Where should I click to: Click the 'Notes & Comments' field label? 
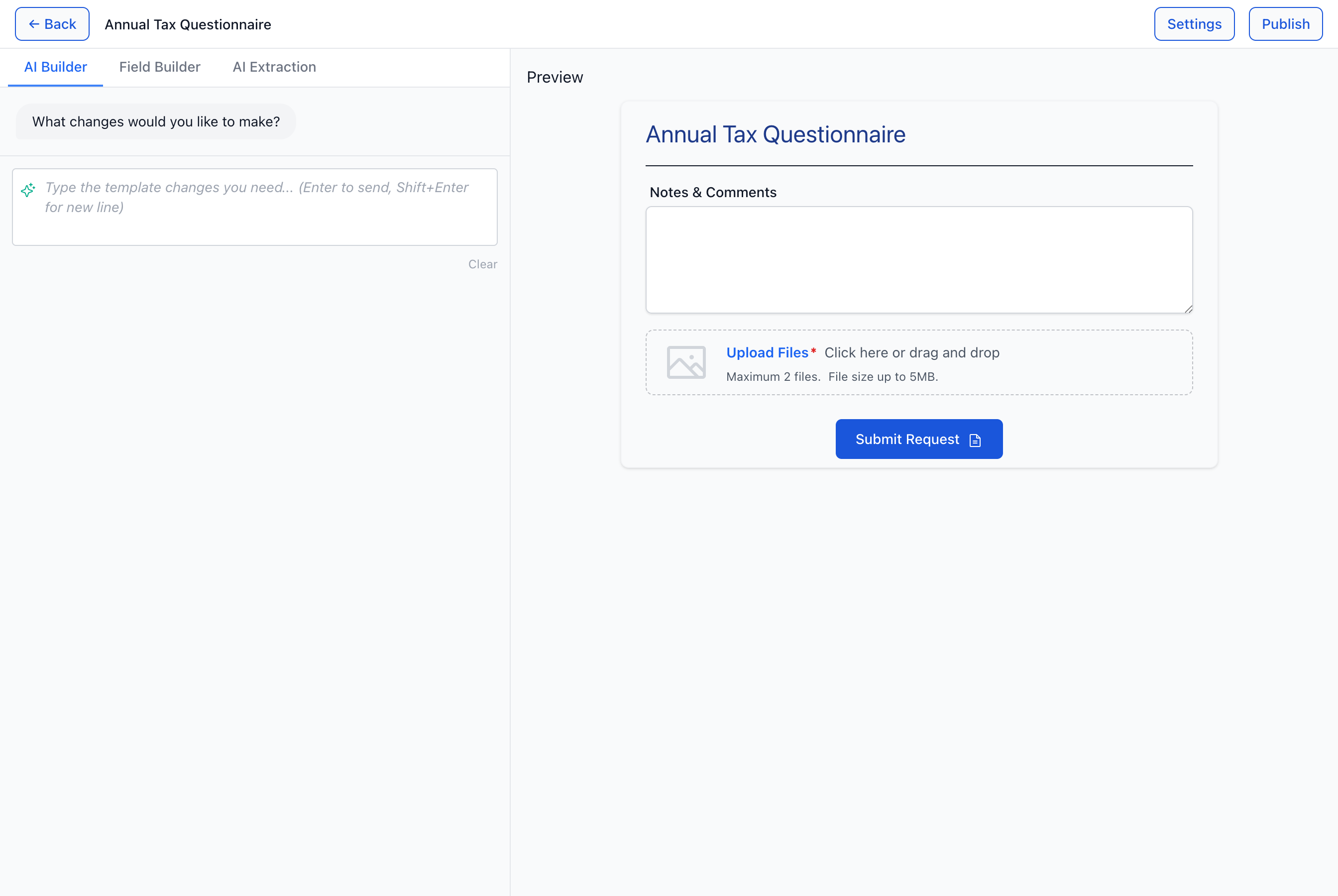tap(713, 193)
